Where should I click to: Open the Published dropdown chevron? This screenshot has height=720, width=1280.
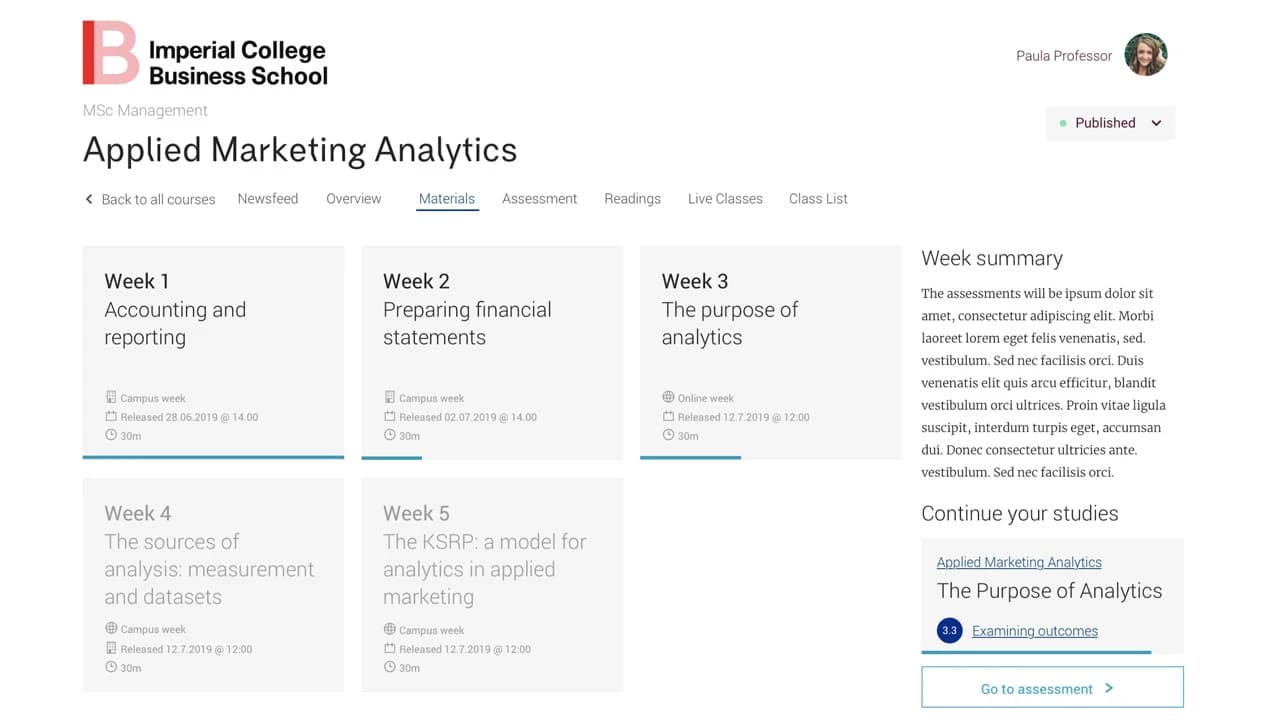click(x=1156, y=123)
